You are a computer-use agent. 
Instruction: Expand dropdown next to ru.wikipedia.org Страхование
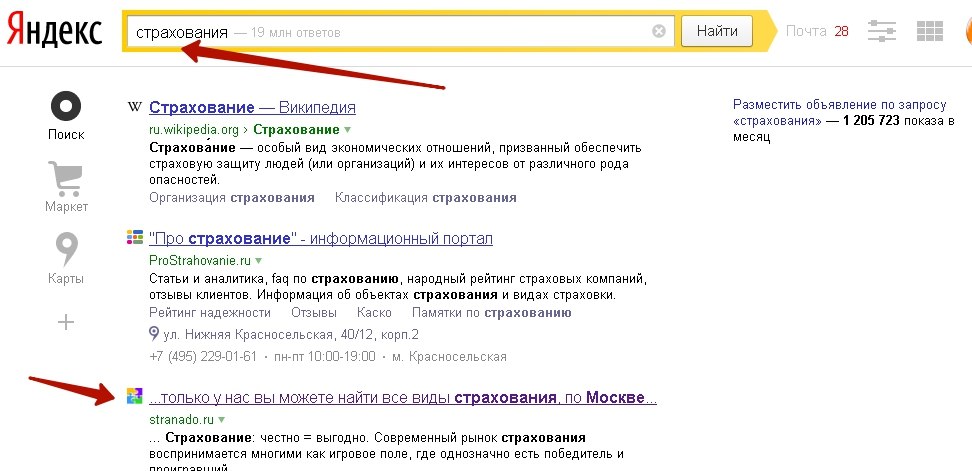coord(347,130)
